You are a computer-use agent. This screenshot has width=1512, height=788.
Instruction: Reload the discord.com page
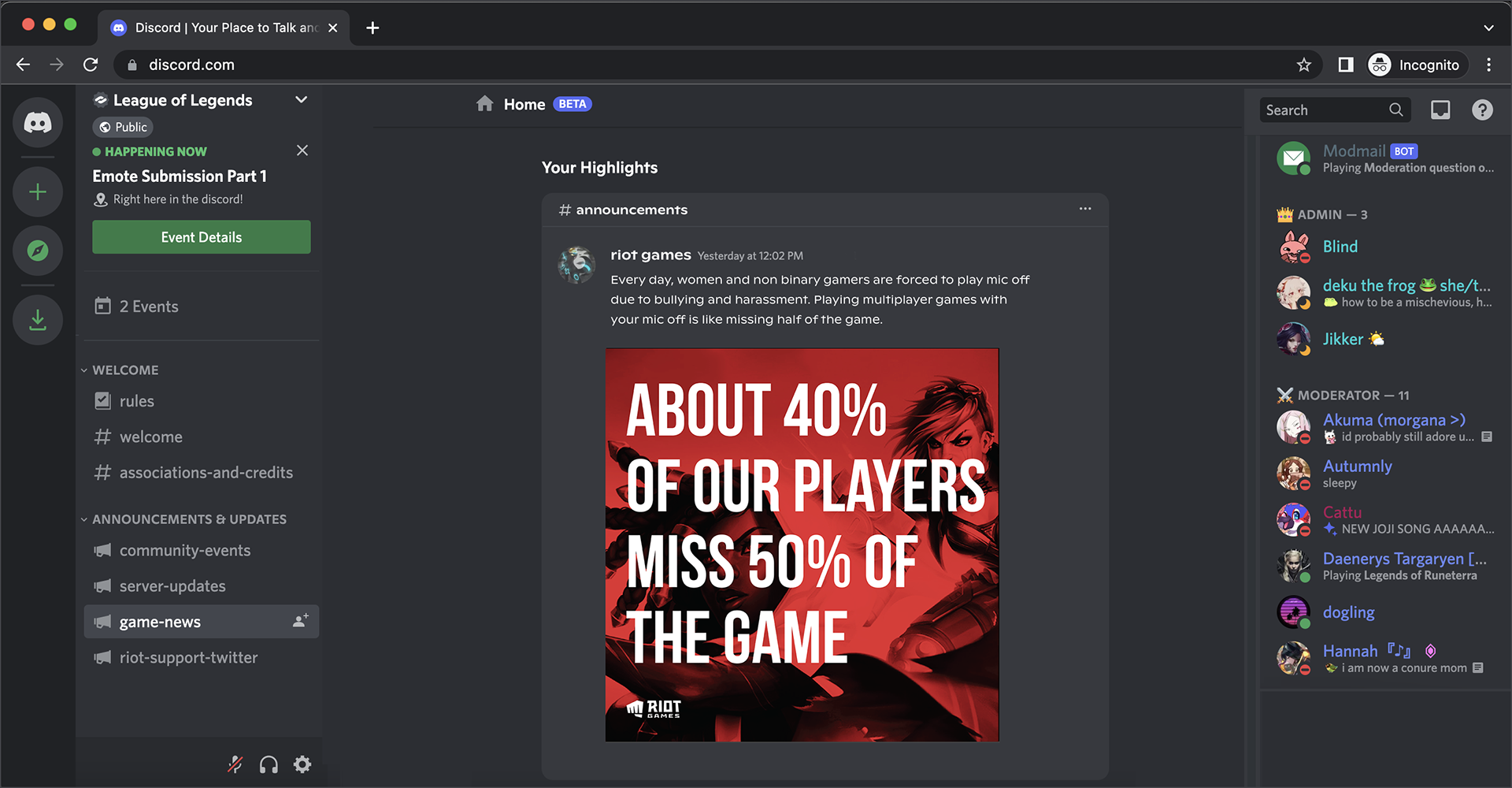coord(91,65)
